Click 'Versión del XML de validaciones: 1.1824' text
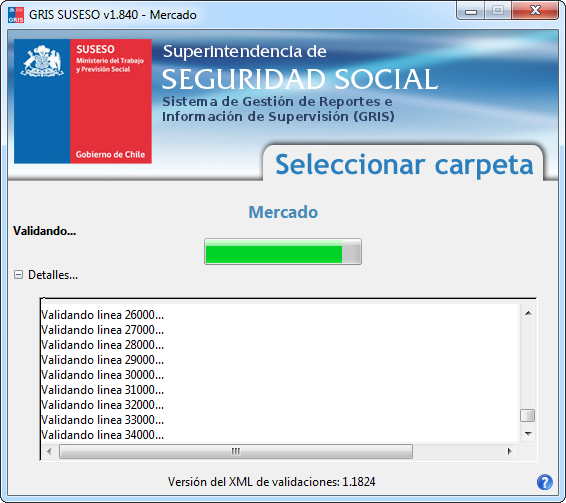Viewport: 566px width, 503px height. click(x=271, y=482)
